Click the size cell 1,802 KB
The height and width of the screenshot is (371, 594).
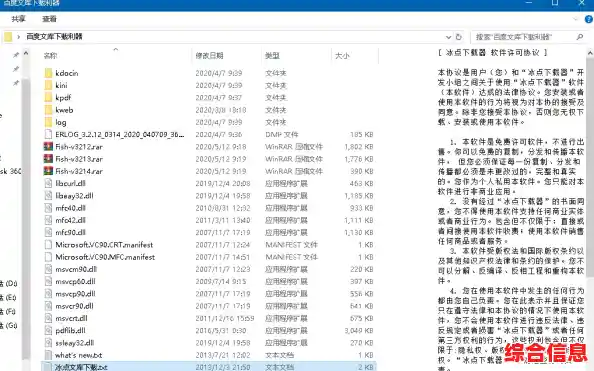[359, 147]
